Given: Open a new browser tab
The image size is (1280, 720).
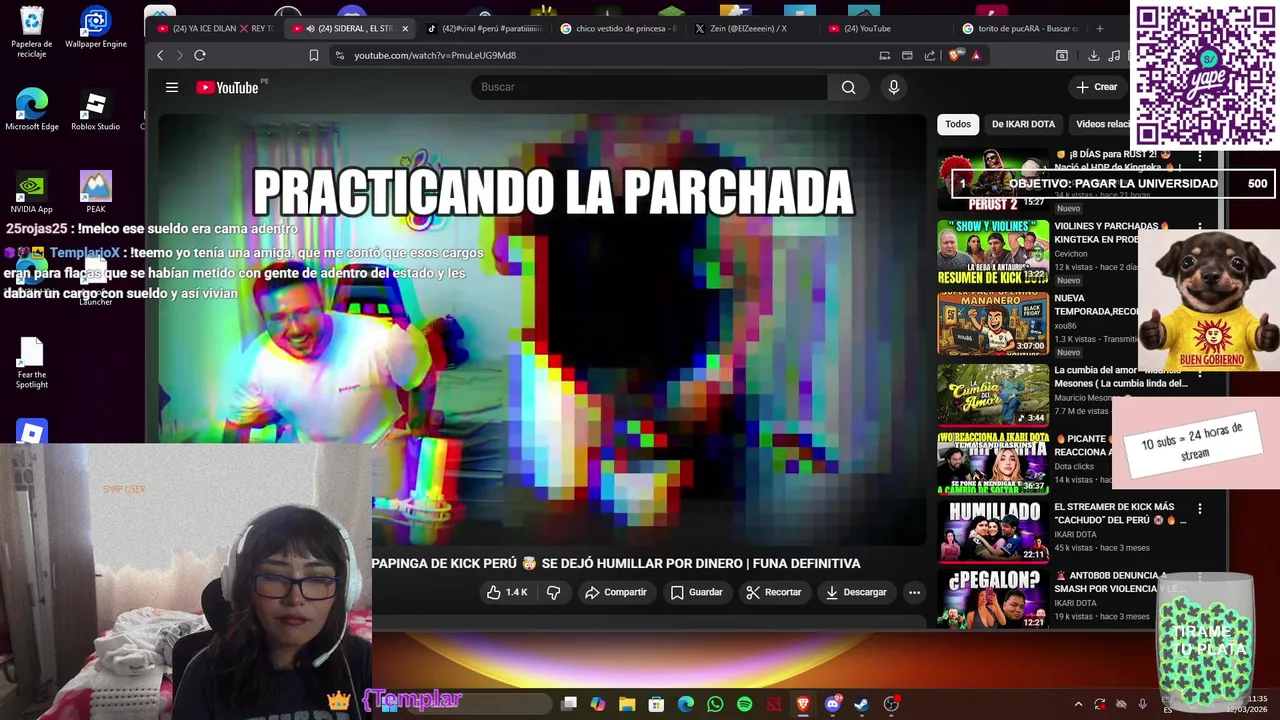Looking at the screenshot, I should [x=1100, y=28].
